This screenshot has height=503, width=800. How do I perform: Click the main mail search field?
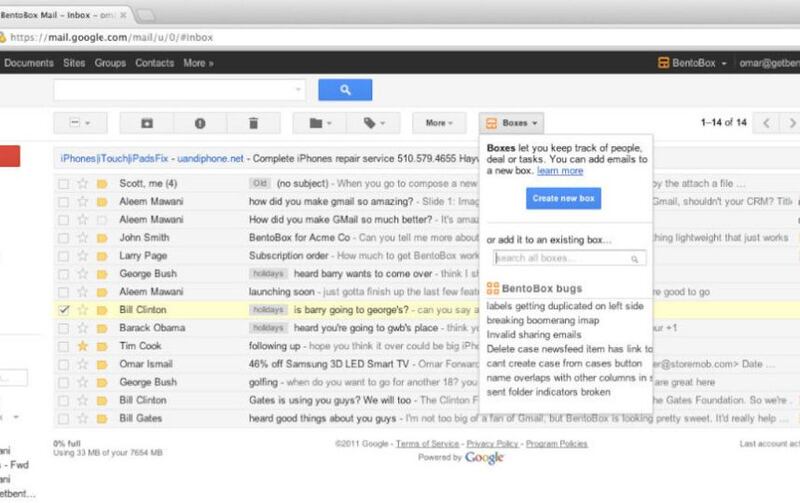[180, 90]
